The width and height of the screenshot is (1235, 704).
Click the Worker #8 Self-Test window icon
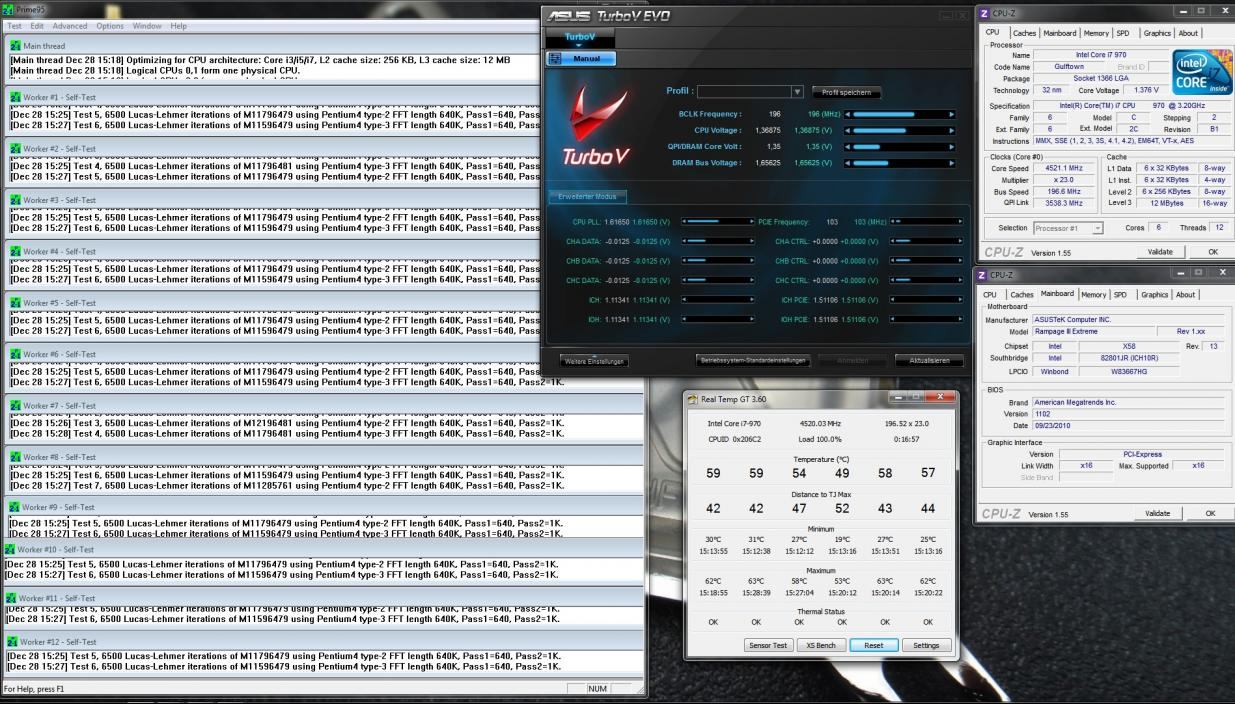pos(15,458)
